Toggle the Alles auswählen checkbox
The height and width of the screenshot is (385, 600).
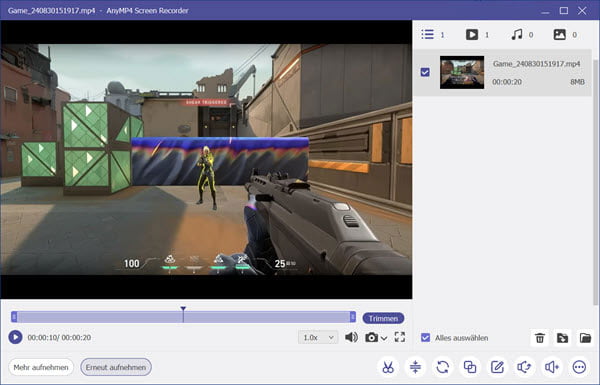tap(425, 338)
